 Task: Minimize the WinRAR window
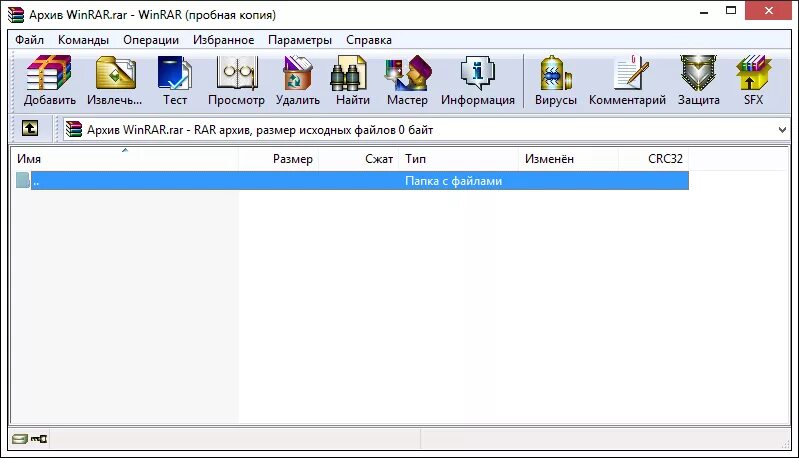[704, 11]
